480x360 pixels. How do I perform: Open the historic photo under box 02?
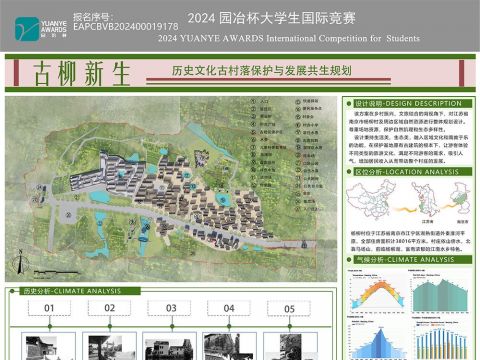(109, 347)
